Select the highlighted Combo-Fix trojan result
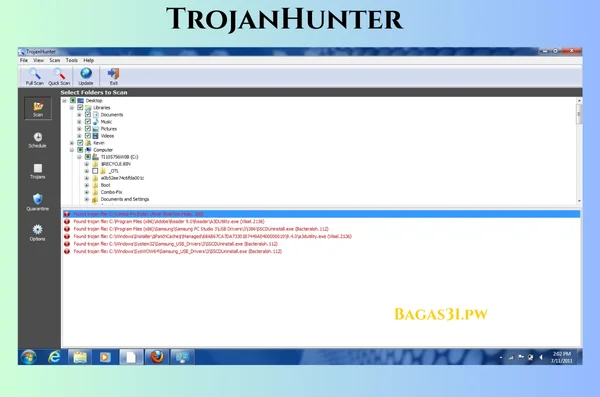Screen dimensions: 600x397 point(321,214)
